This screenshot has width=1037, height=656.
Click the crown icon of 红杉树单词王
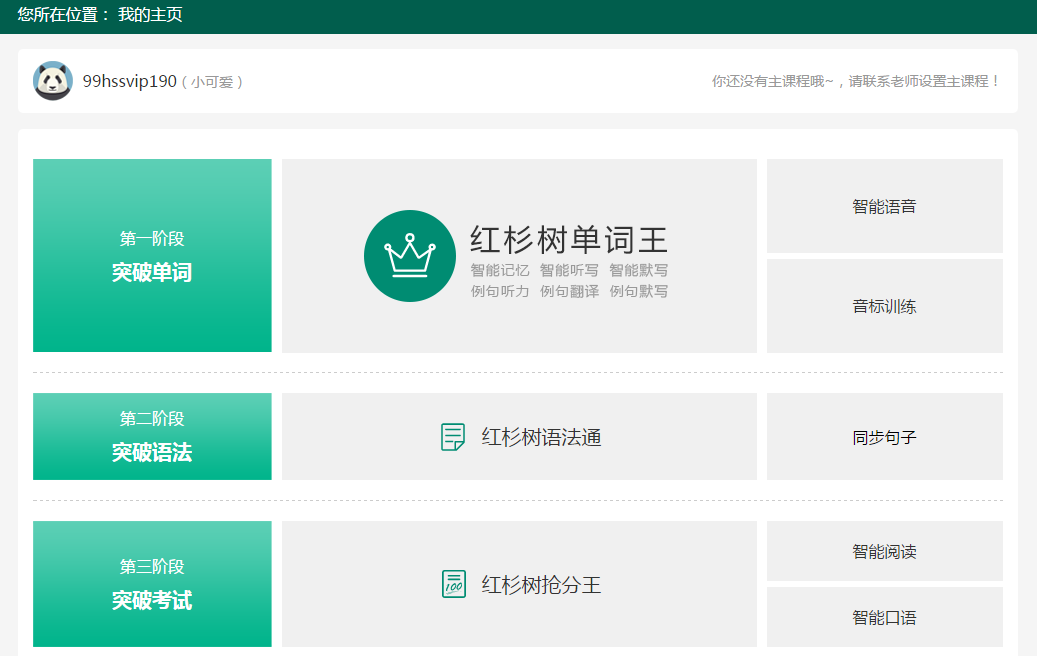coord(410,256)
